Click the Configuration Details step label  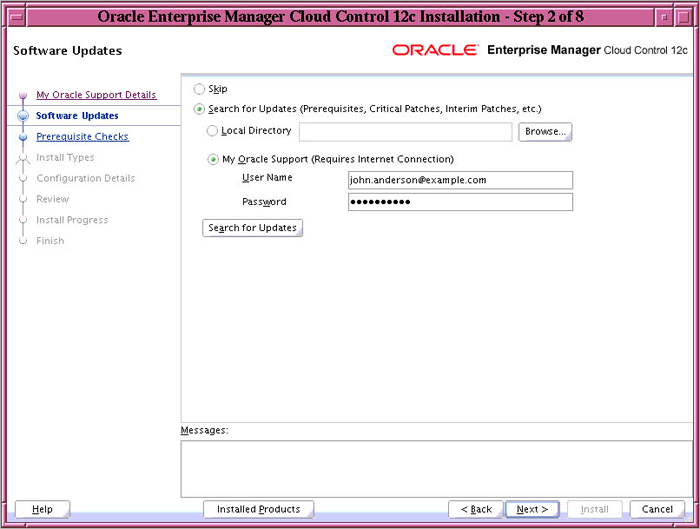coord(86,178)
